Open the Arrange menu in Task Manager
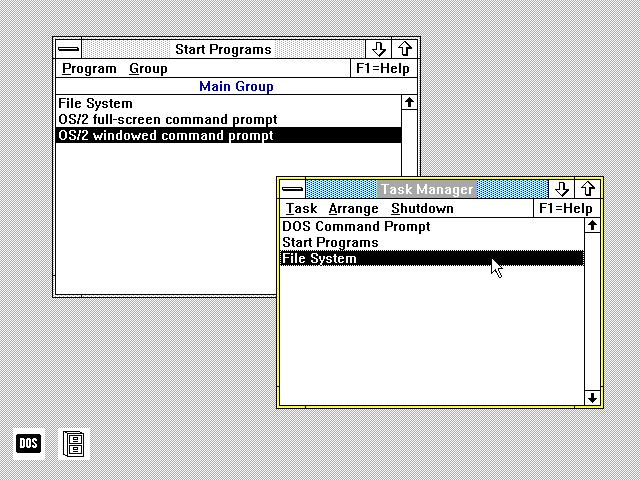640x480 pixels. point(353,209)
